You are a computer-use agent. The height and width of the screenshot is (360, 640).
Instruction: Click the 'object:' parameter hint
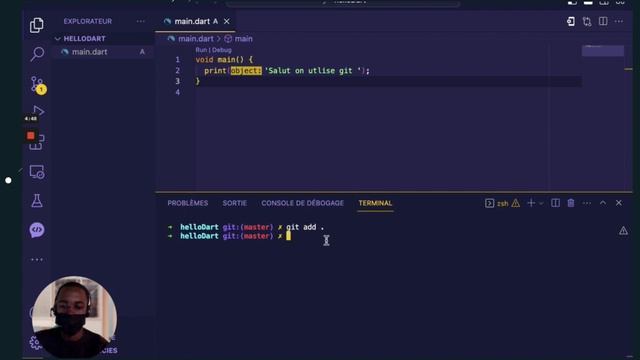pos(246,71)
